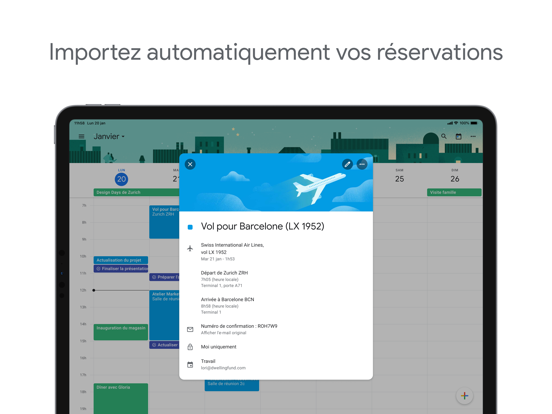
Task: Click the battery indicator in the status bar
Action: (x=474, y=123)
